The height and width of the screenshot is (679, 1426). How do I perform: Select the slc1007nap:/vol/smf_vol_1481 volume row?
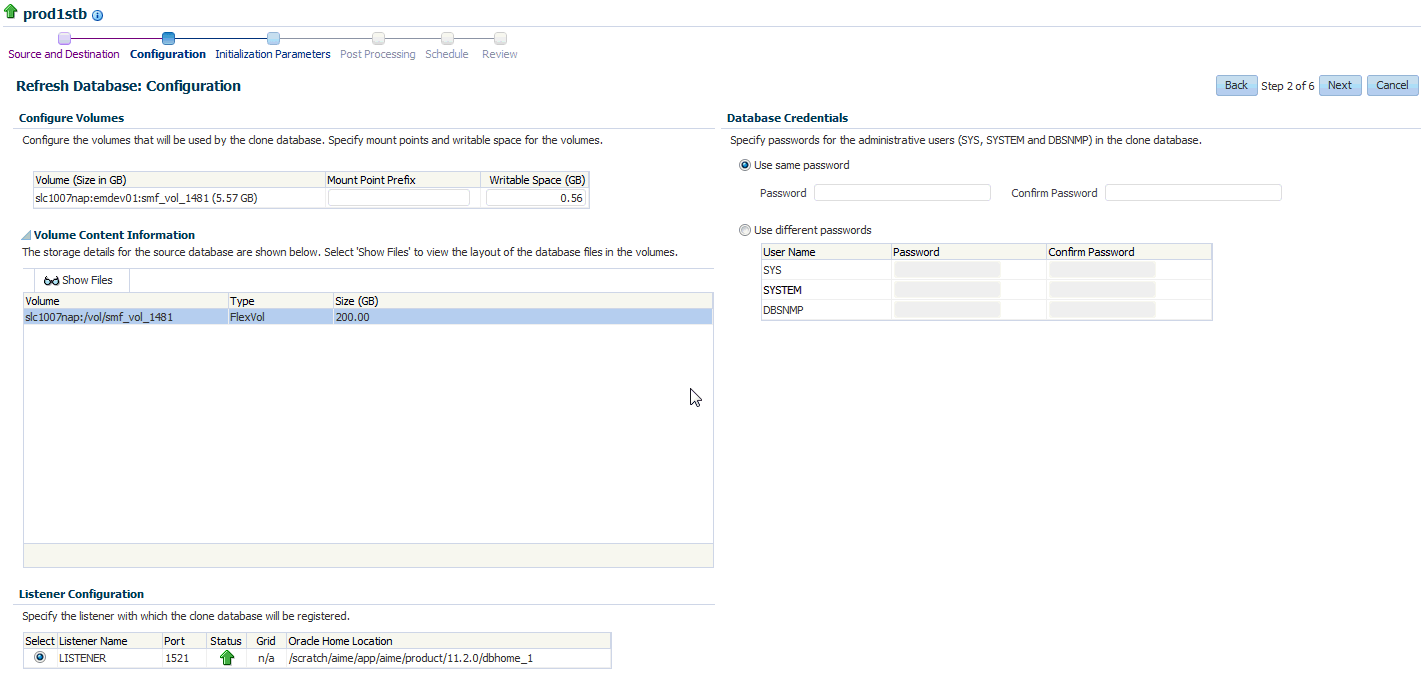coord(368,317)
